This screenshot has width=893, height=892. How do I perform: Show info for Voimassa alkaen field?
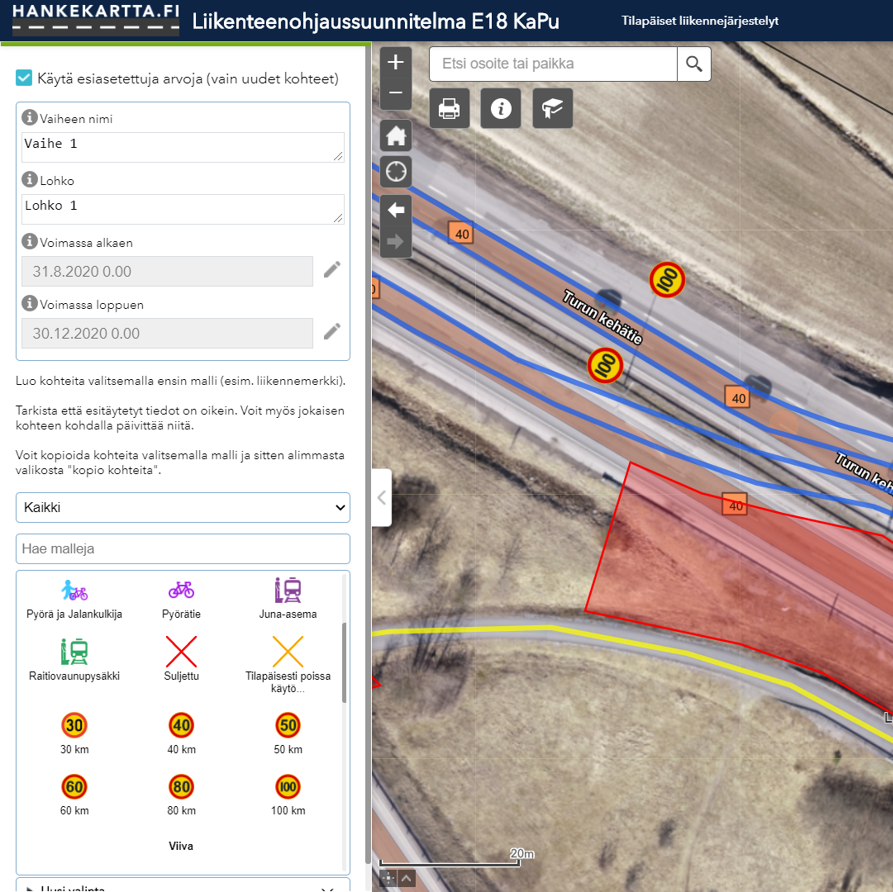[x=30, y=242]
